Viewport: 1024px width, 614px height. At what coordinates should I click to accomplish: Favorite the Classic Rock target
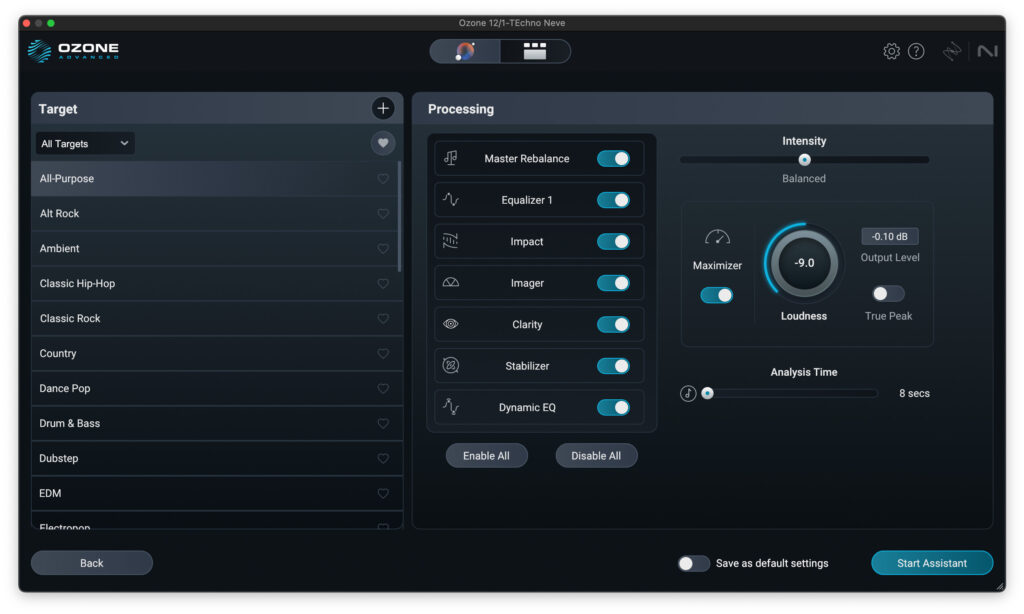(x=383, y=318)
